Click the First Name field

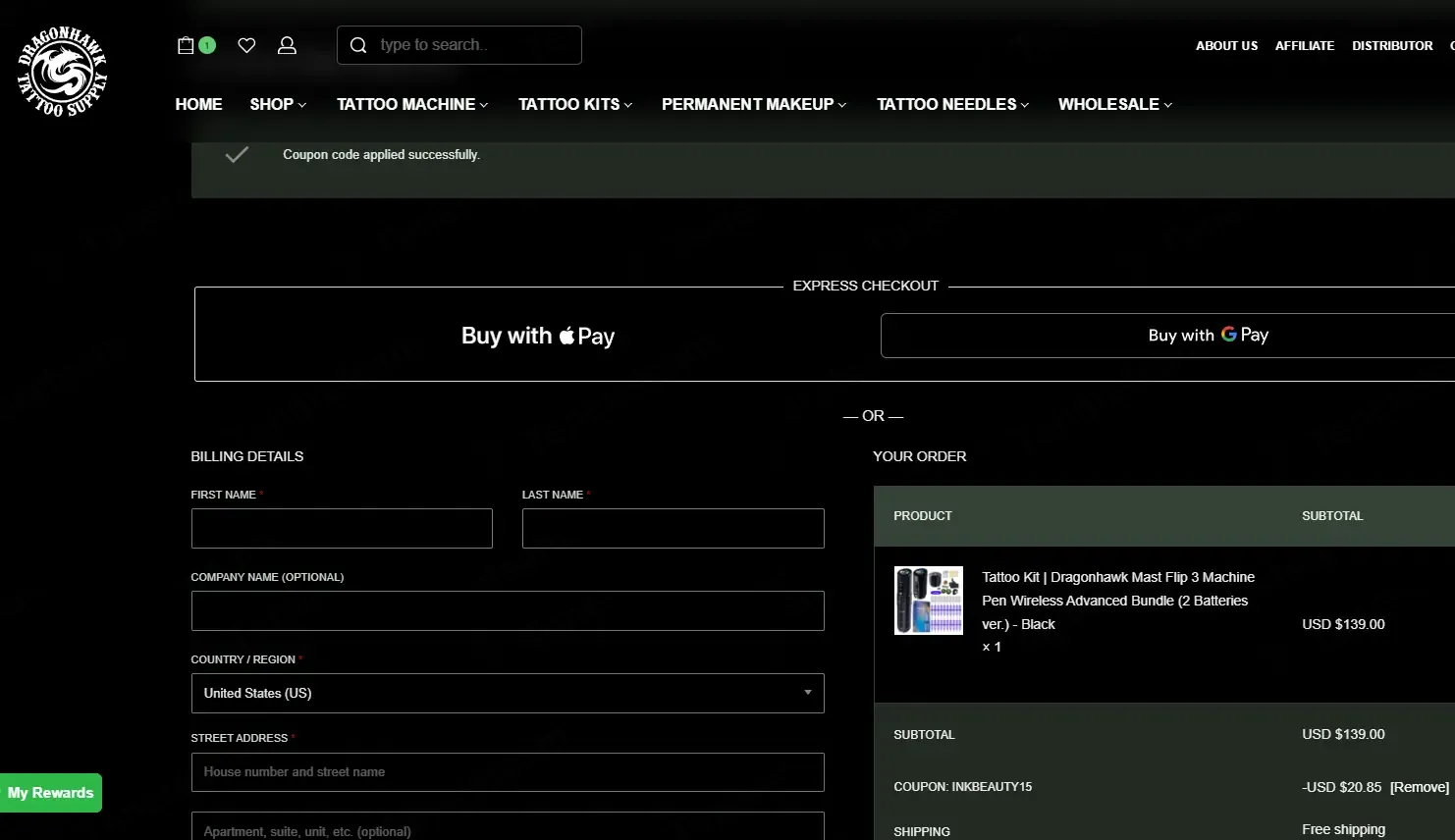342,528
